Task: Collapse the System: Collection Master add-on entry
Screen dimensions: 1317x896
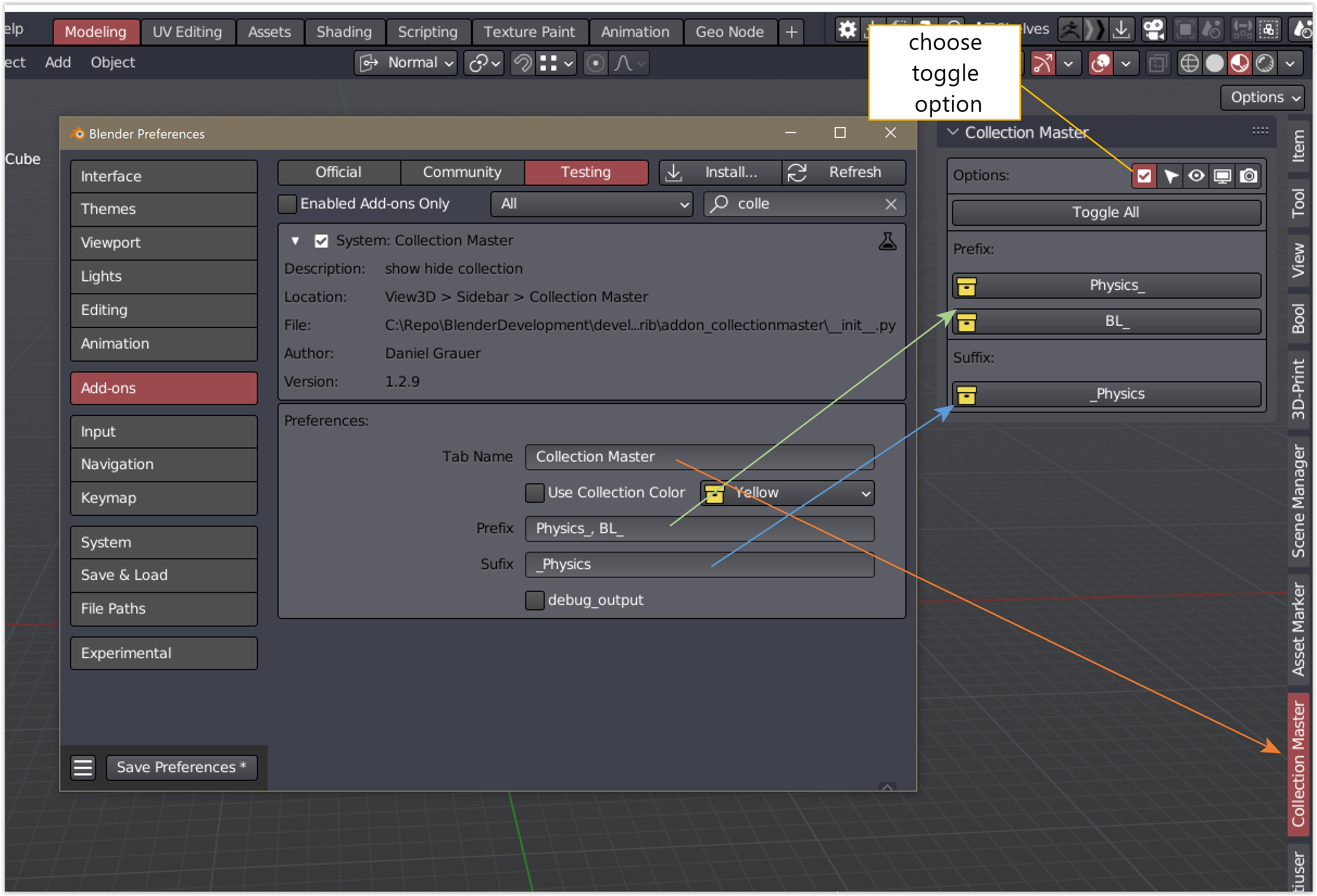Action: click(x=295, y=241)
